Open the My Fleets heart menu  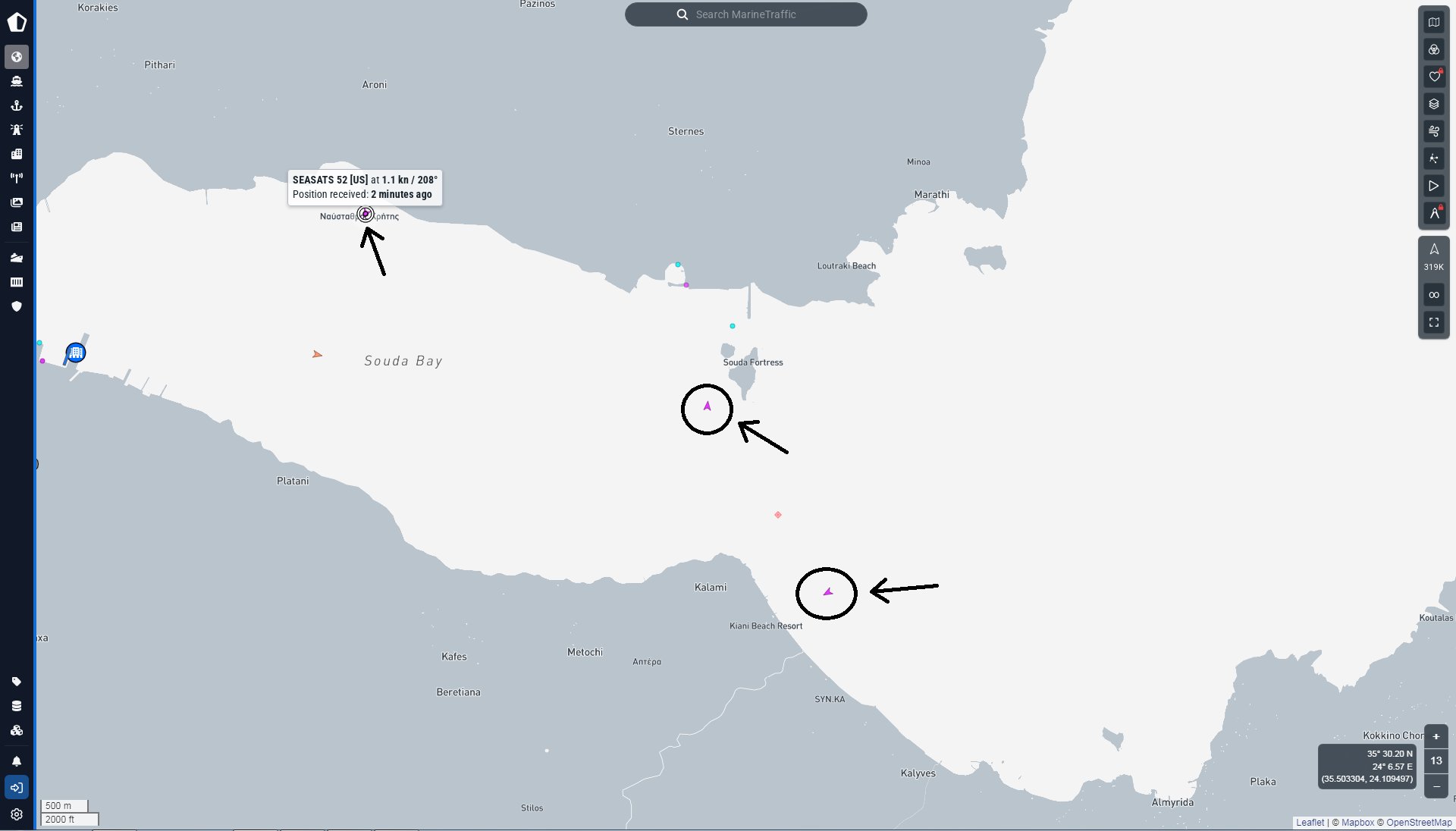(1433, 77)
